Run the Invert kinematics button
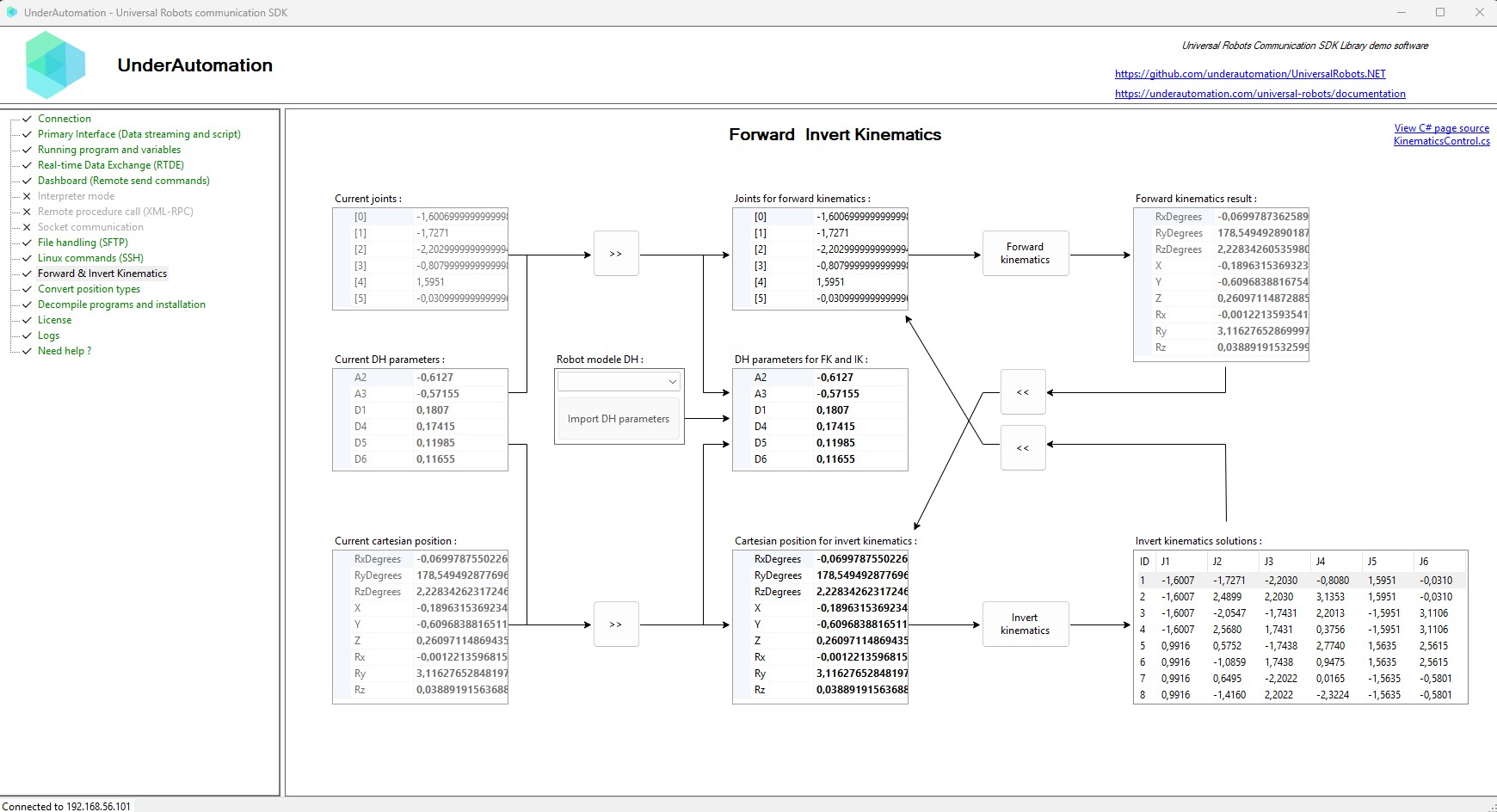The image size is (1497, 812). click(1025, 624)
